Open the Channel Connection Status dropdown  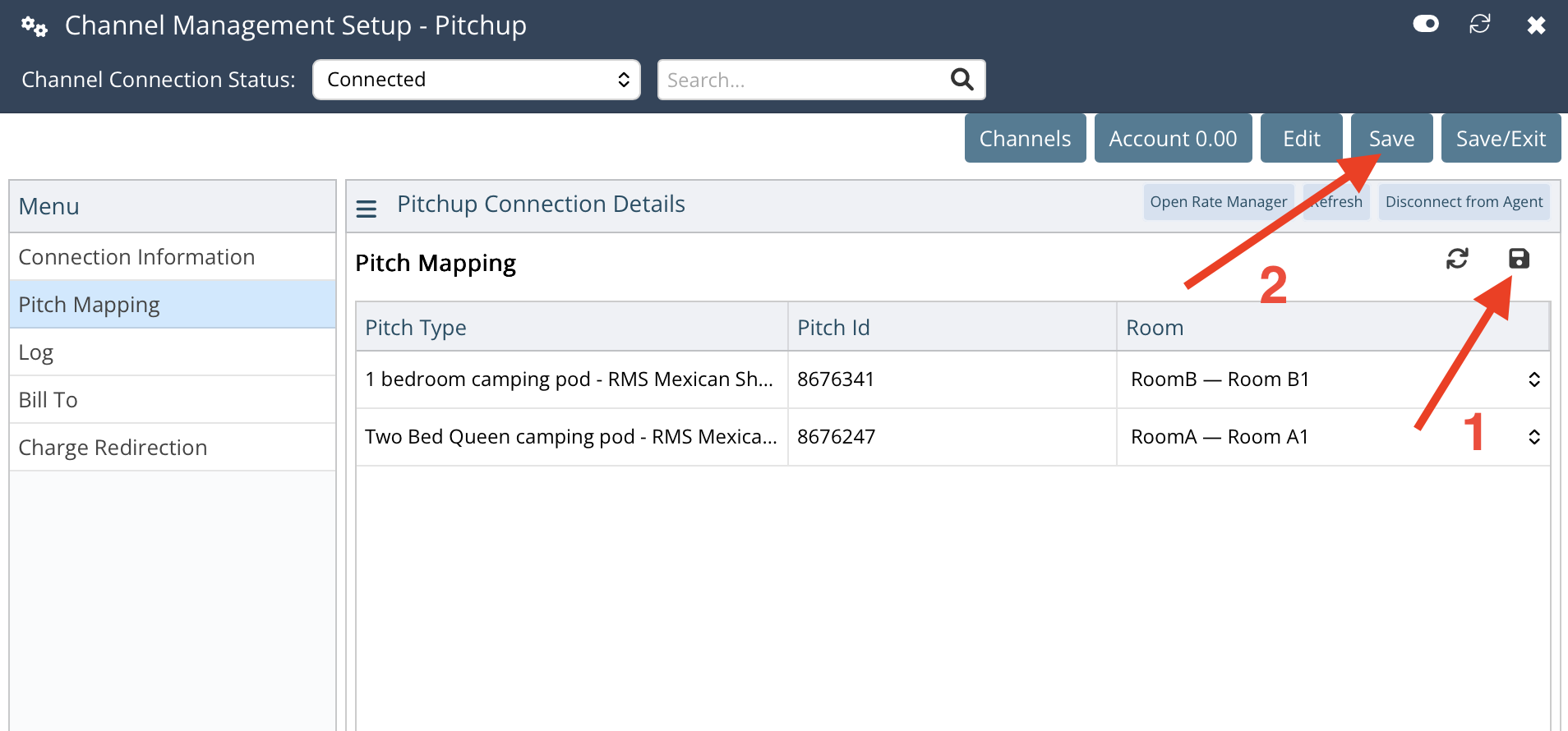(477, 80)
